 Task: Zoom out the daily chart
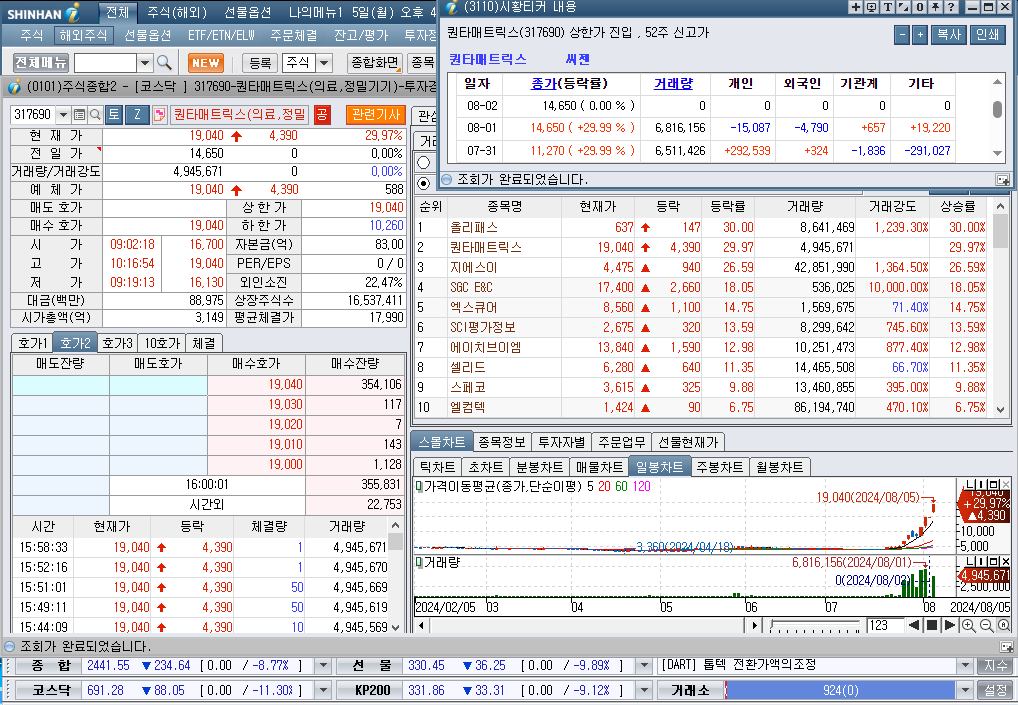coord(986,626)
